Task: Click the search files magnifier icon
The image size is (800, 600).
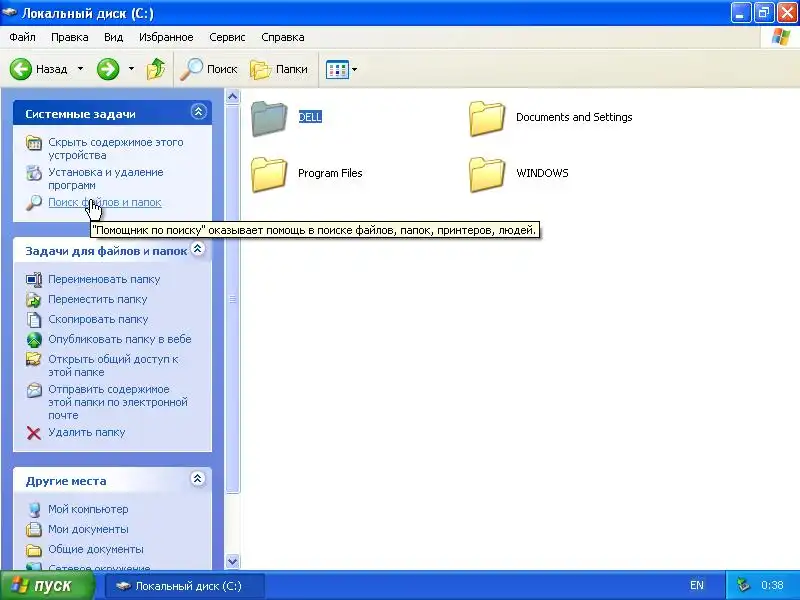Action: 34,203
